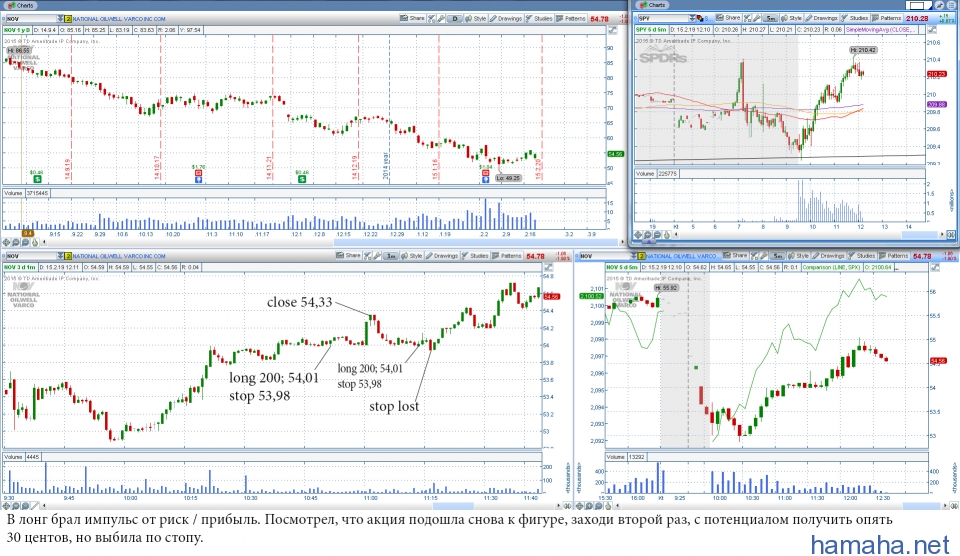Open Drawings menu in NOV 5-minute chart
Screen dimensions: 960x556
pos(829,255)
